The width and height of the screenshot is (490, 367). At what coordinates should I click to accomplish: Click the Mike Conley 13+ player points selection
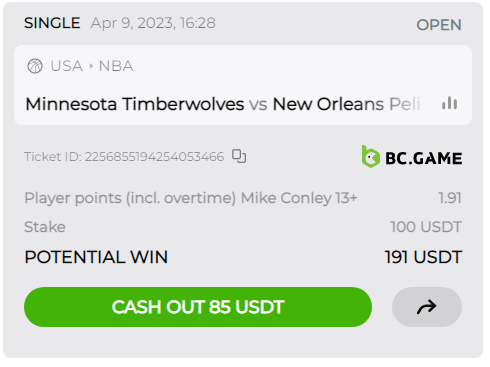pyautogui.click(x=191, y=198)
